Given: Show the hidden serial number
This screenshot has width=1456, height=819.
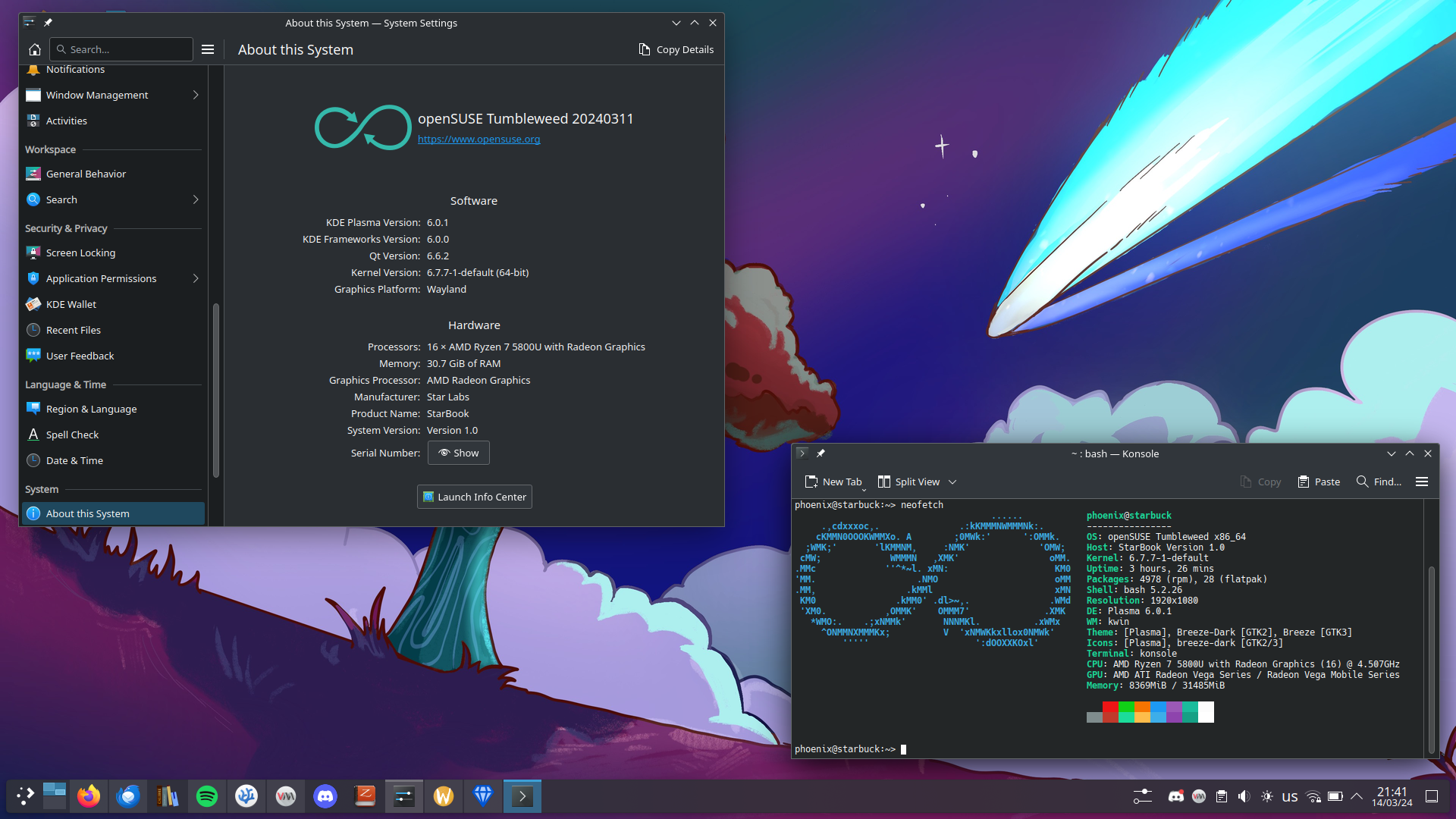Looking at the screenshot, I should tap(459, 453).
